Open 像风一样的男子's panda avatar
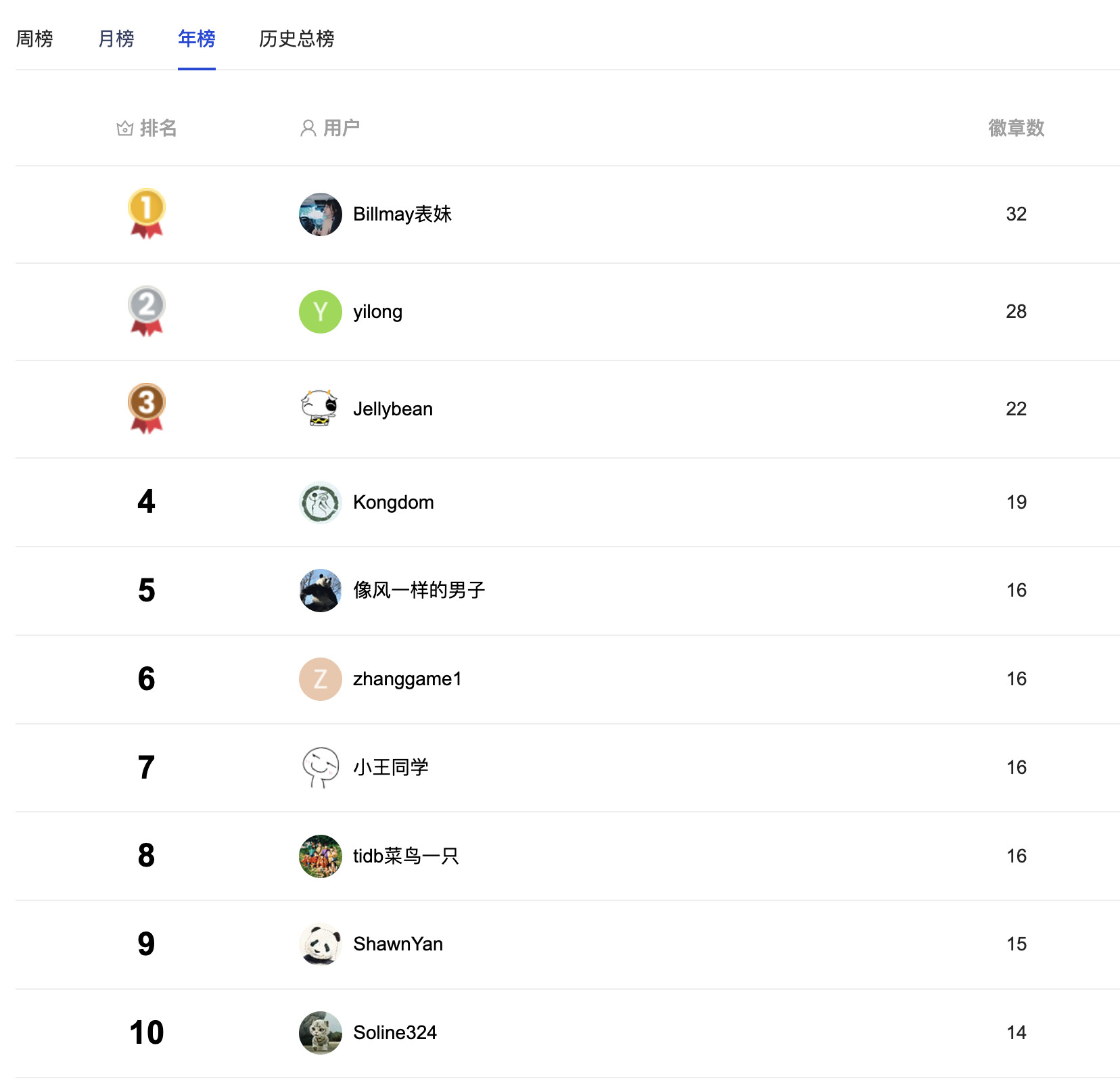The width and height of the screenshot is (1120, 1081). (x=321, y=591)
